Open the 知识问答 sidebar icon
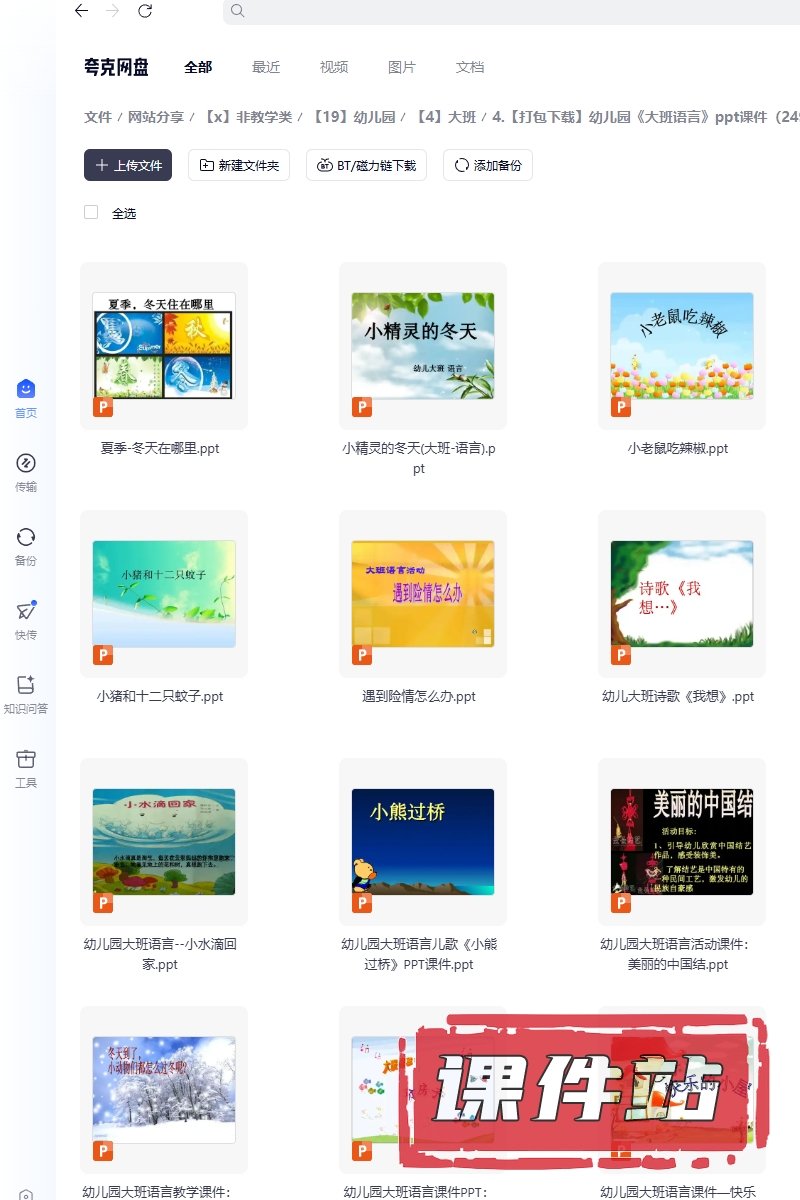The height and width of the screenshot is (1200, 800). click(26, 685)
